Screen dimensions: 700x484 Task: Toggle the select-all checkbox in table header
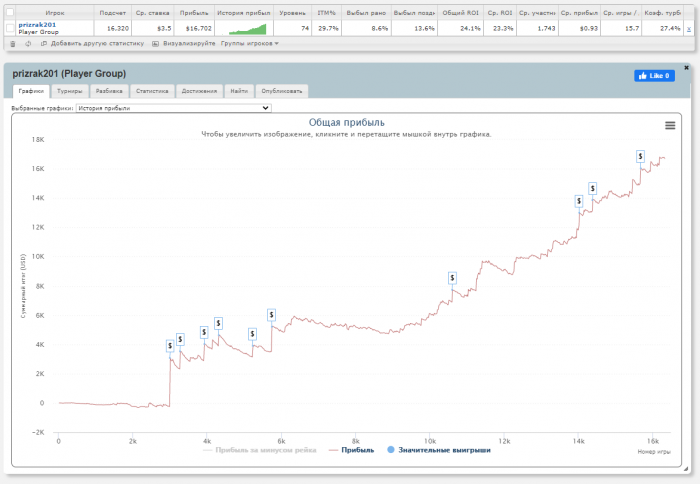[x=11, y=12]
